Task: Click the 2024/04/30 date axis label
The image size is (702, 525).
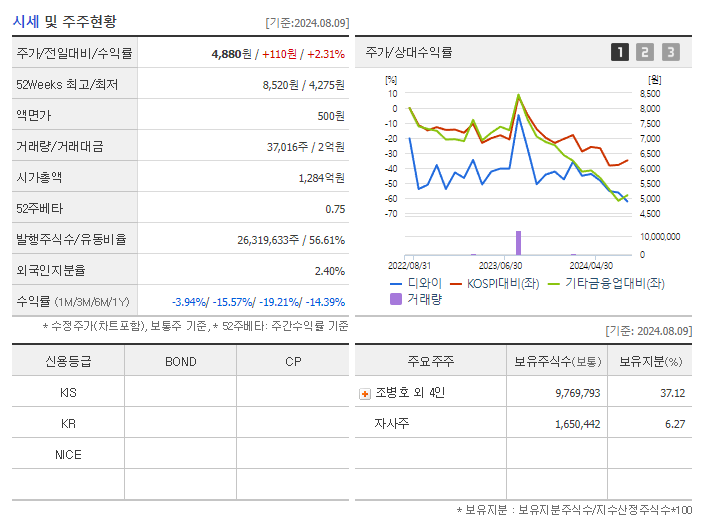Action: [591, 266]
